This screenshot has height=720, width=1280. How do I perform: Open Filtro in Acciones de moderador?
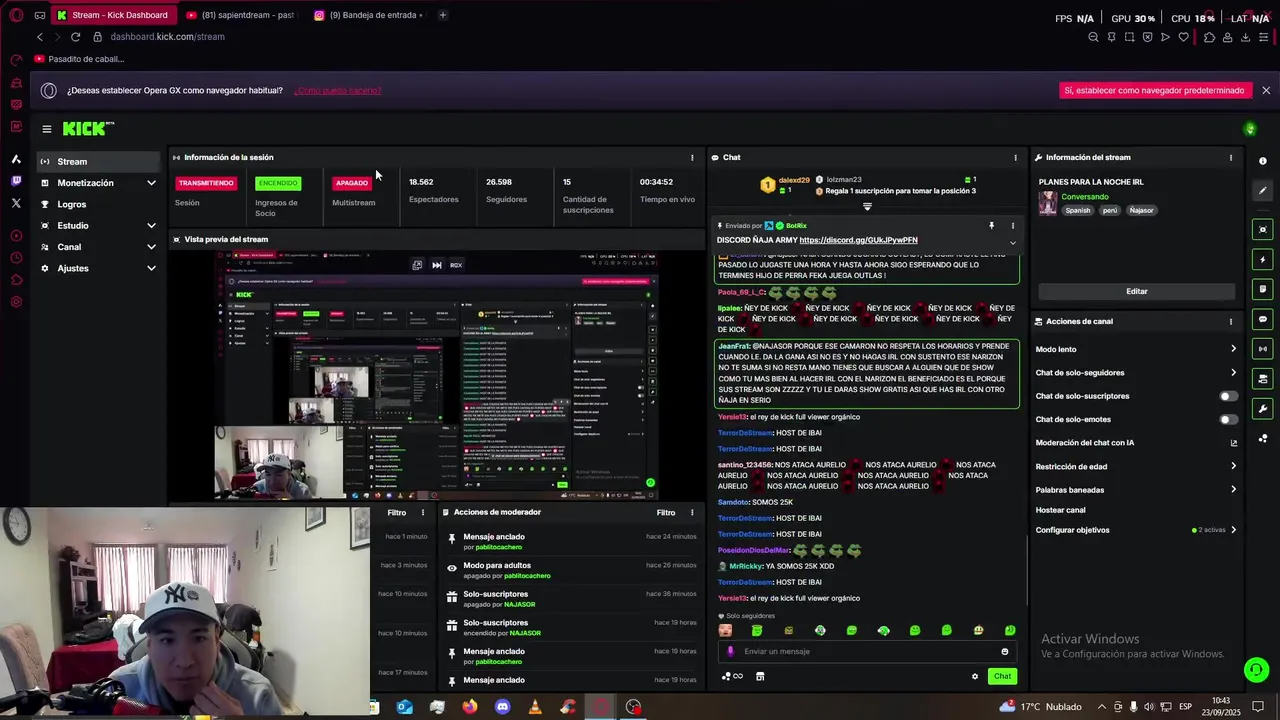[x=666, y=513]
